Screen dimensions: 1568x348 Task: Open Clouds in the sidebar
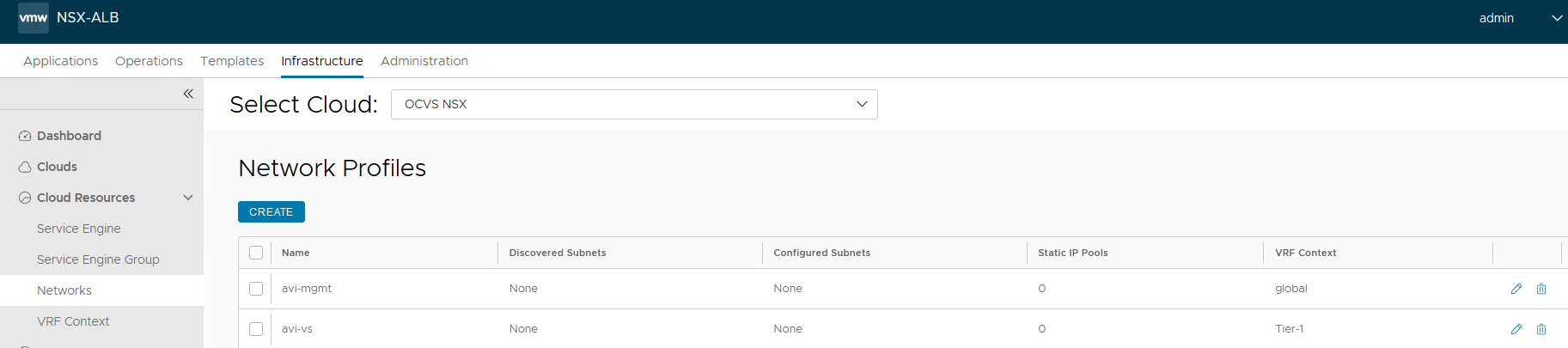pos(57,167)
